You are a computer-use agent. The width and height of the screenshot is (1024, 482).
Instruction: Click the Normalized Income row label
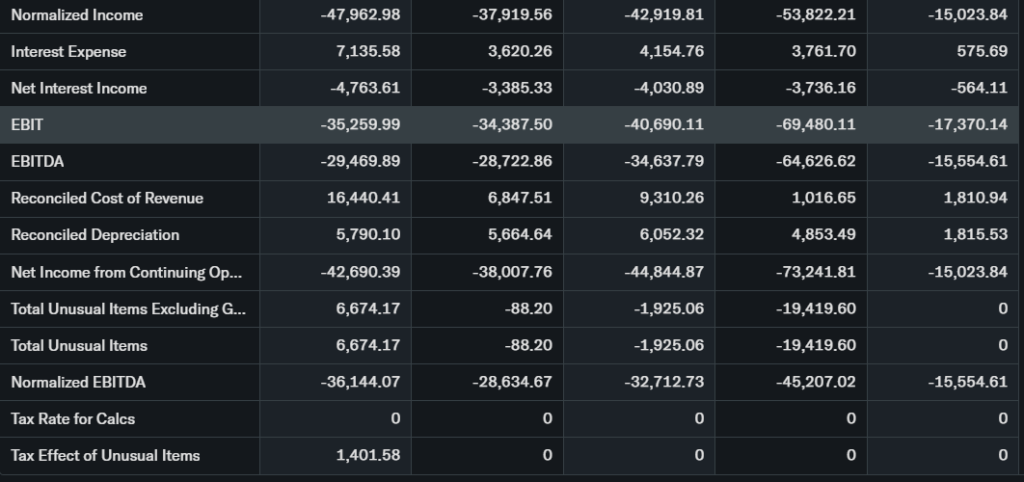coord(77,15)
